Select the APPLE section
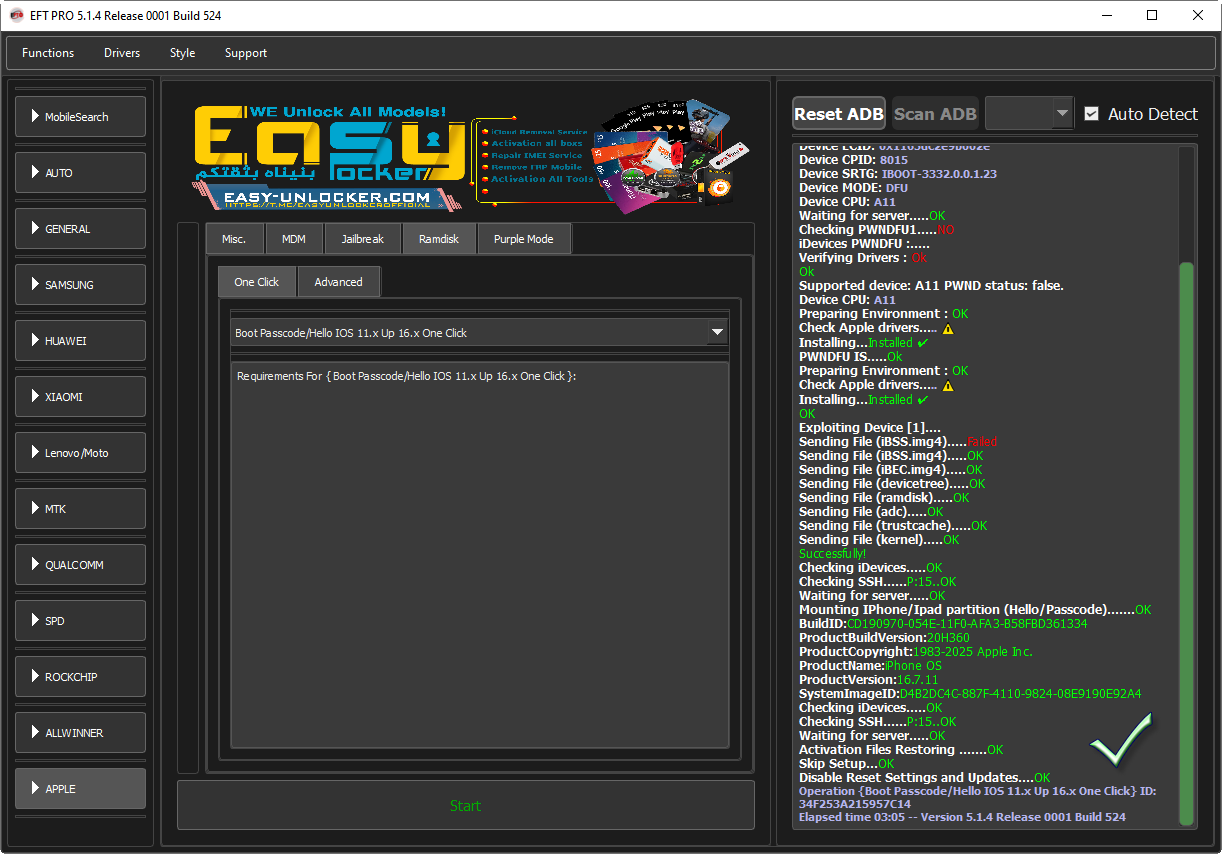This screenshot has width=1222, height=854. pyautogui.click(x=80, y=789)
